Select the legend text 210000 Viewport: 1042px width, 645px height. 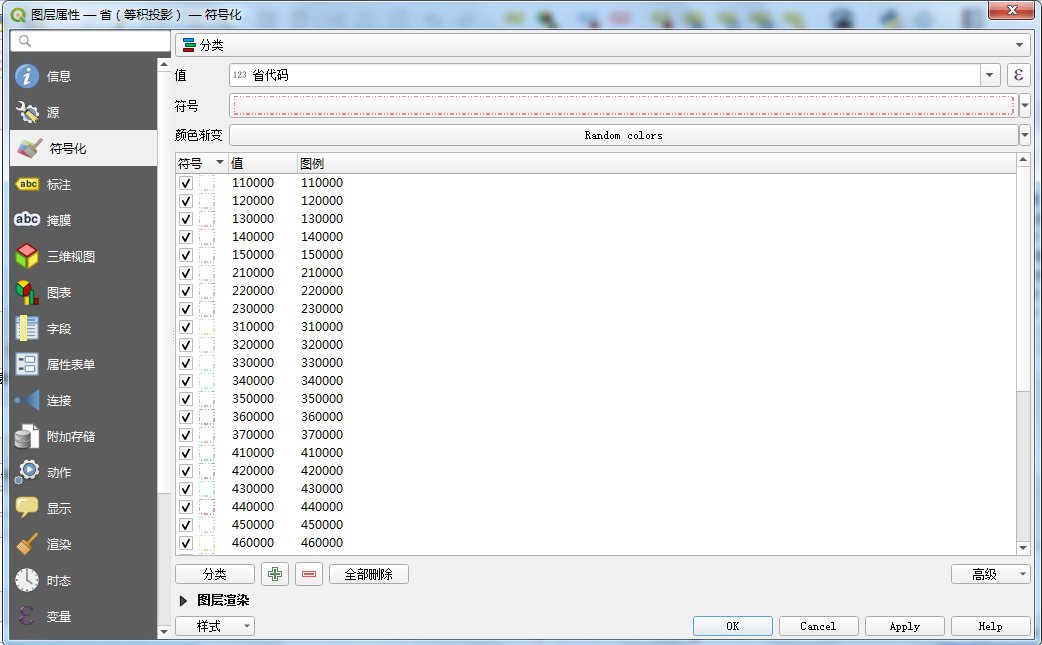[322, 273]
